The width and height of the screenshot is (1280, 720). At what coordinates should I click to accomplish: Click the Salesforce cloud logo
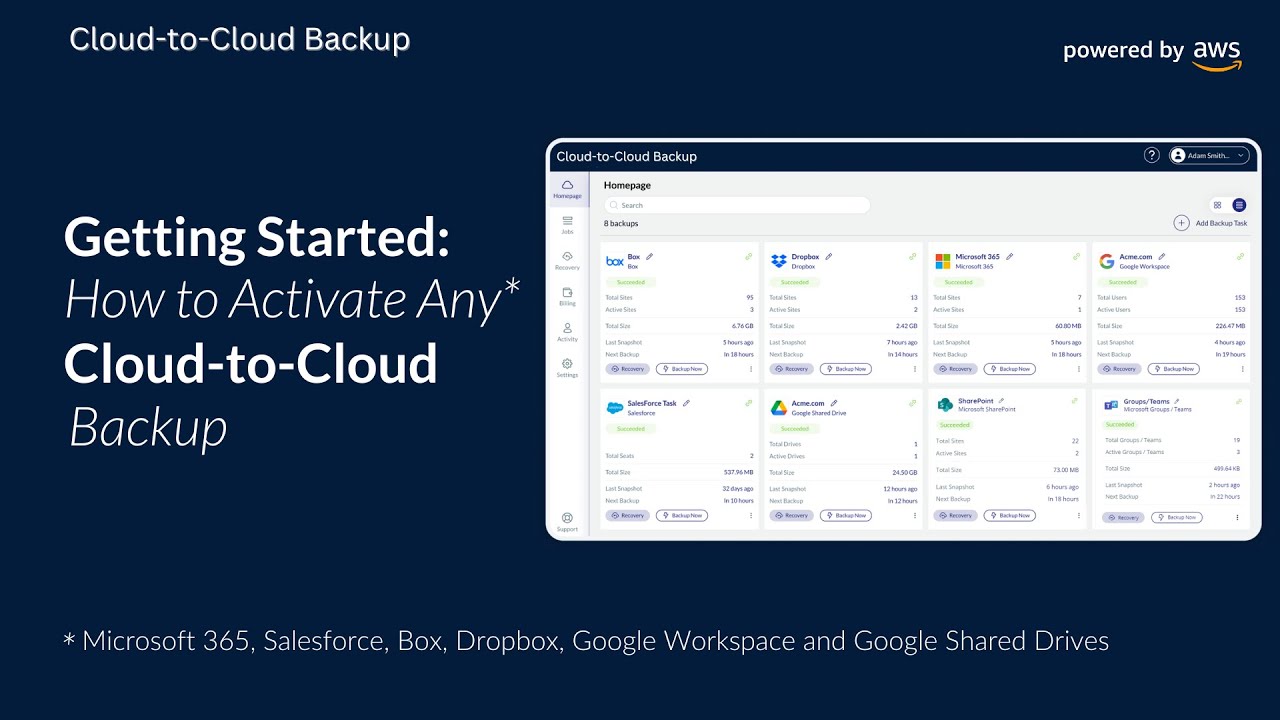pos(615,408)
